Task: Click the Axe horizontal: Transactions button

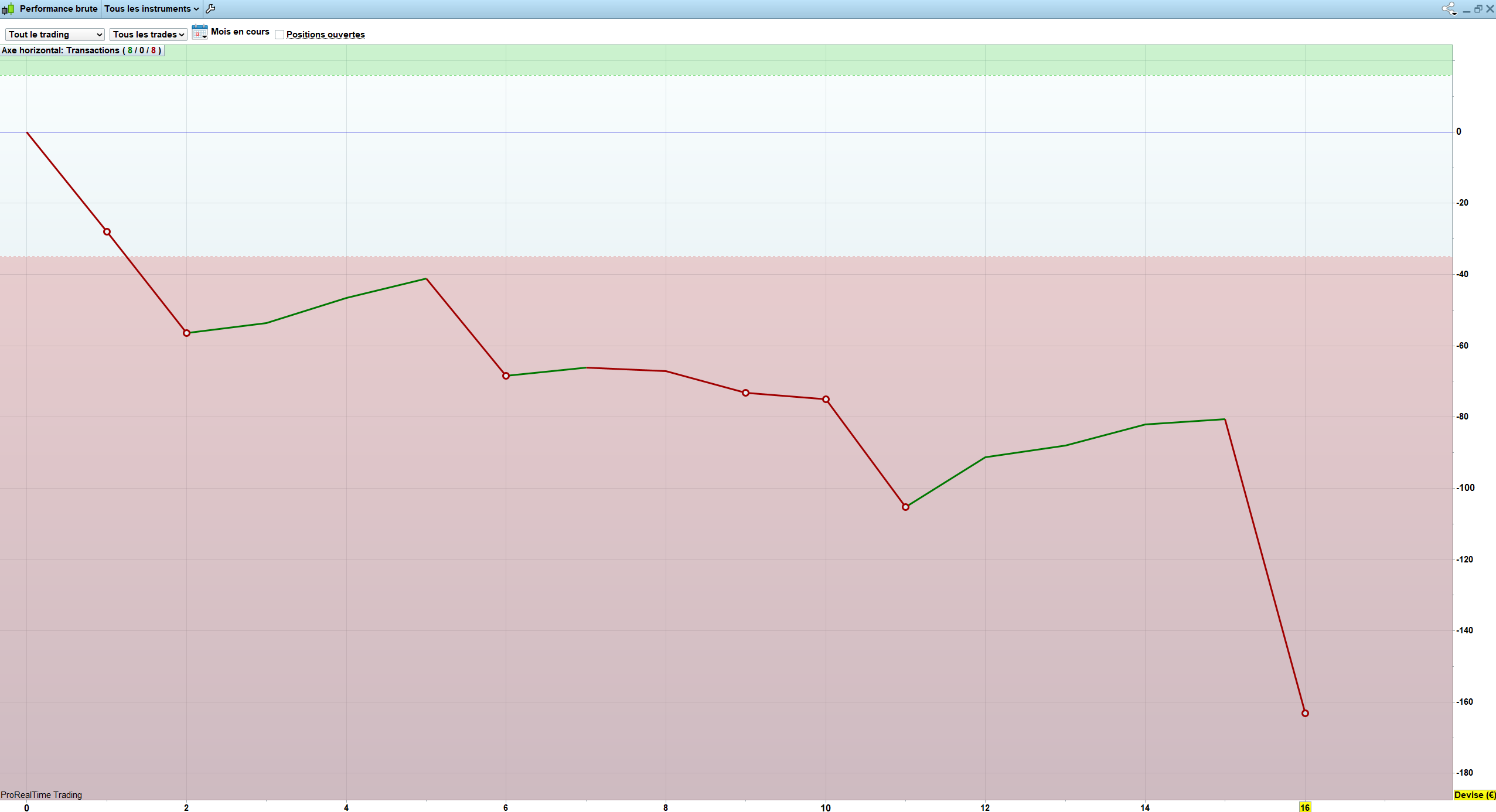Action: 81,50
